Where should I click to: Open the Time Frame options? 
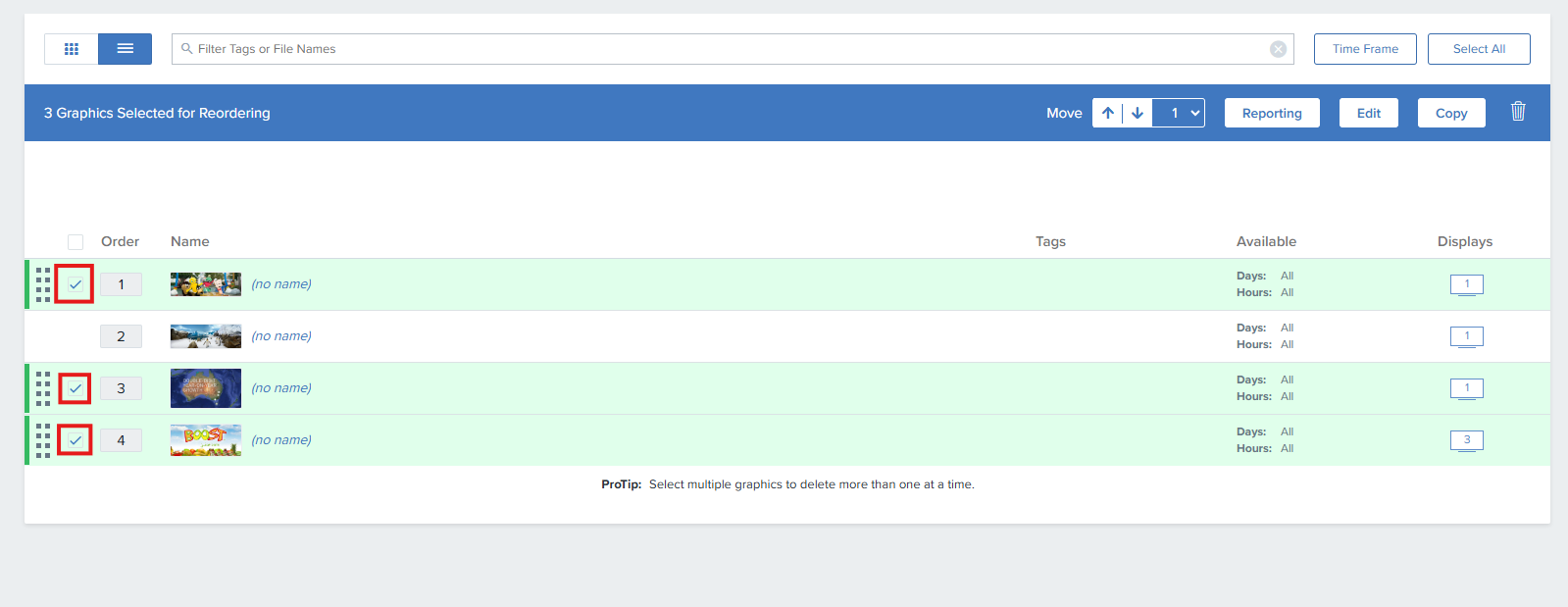1365,49
